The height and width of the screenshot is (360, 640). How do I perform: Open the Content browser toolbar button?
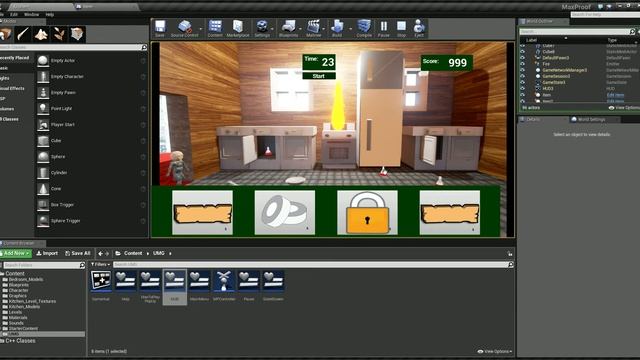pos(215,29)
